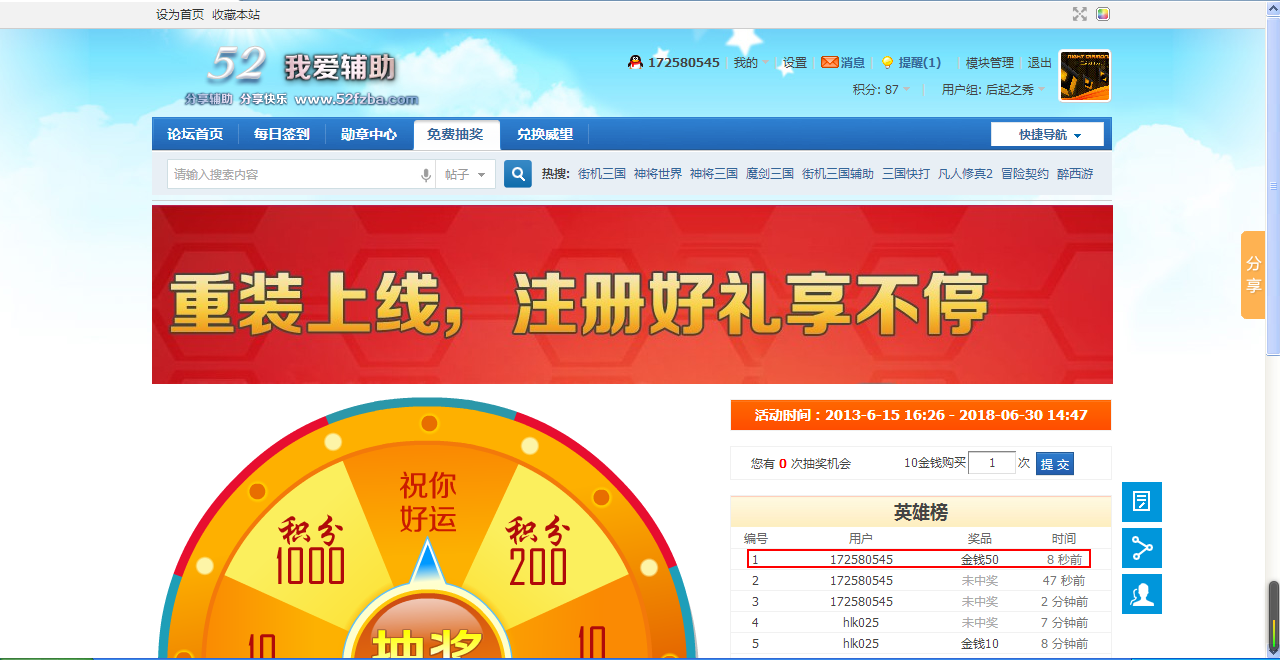1280x660 pixels.
Task: Open the 兑换威望 tab
Action: [x=545, y=134]
